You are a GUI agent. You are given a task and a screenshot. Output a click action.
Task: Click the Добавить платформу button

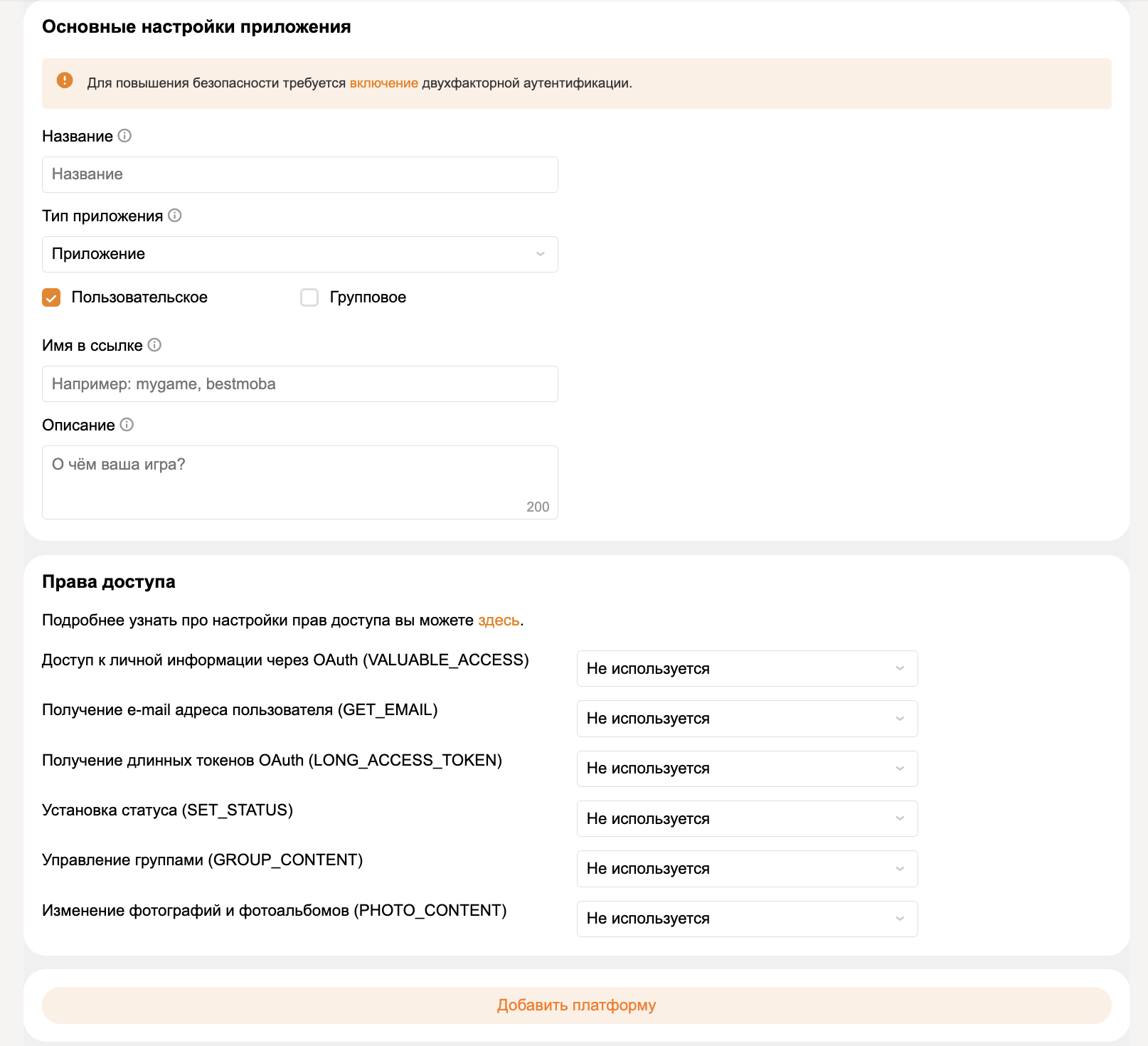576,1005
